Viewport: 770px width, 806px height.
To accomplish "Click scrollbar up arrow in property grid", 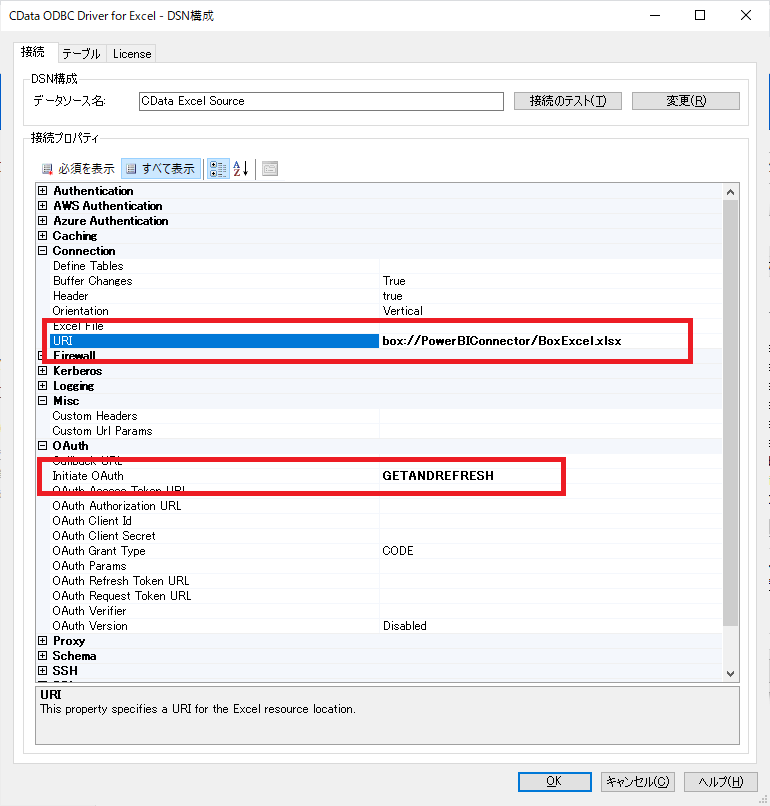I will click(x=730, y=192).
